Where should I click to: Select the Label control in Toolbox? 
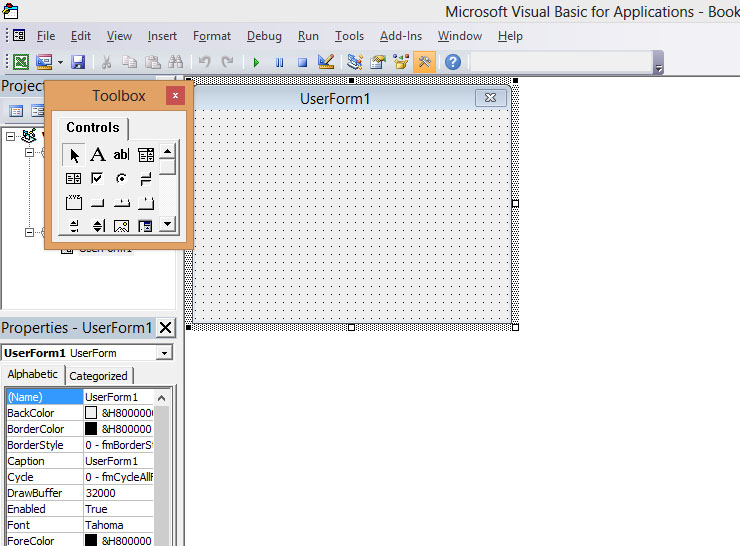(98, 154)
